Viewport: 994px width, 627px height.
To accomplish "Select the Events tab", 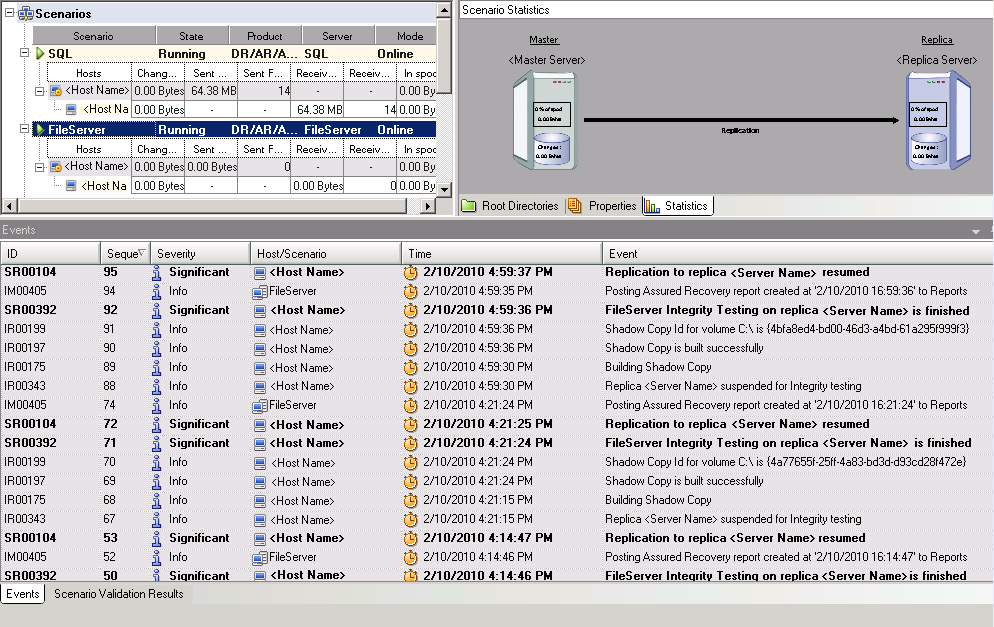I will click(x=22, y=593).
